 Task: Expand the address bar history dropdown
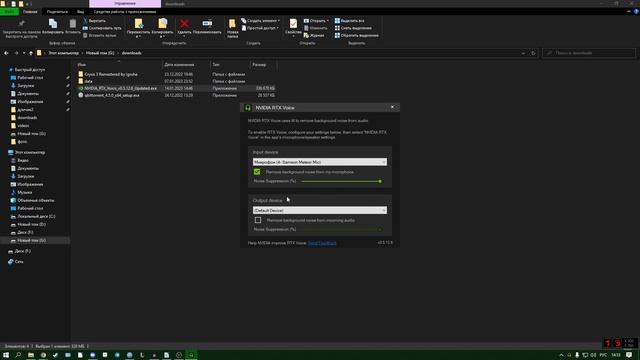[523, 53]
